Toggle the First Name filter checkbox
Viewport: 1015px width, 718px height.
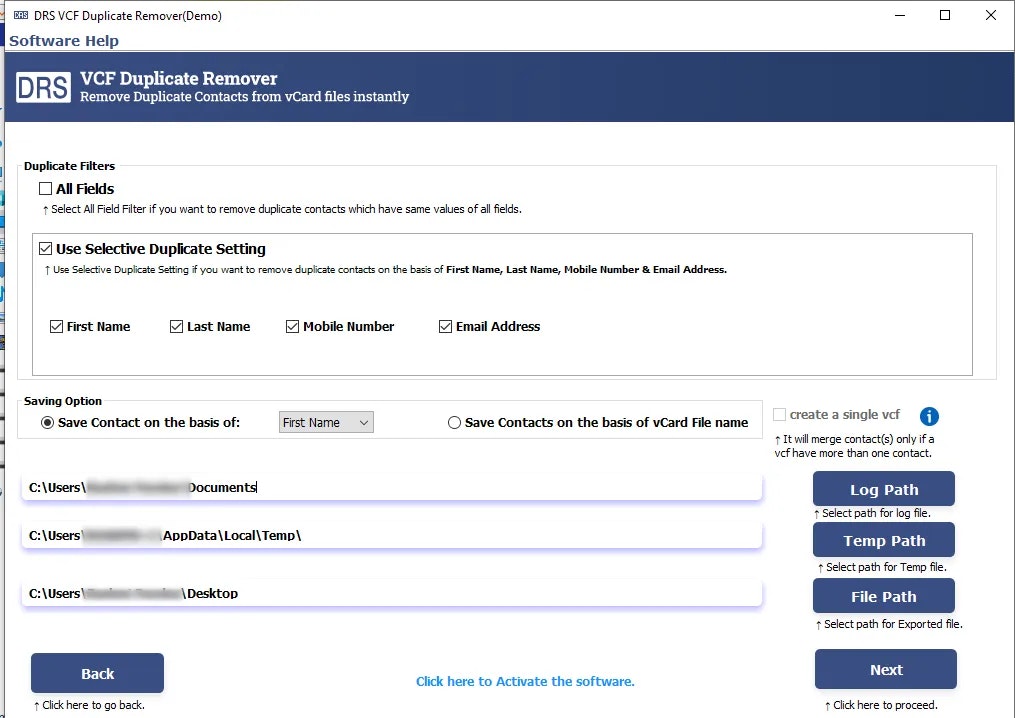tap(56, 326)
